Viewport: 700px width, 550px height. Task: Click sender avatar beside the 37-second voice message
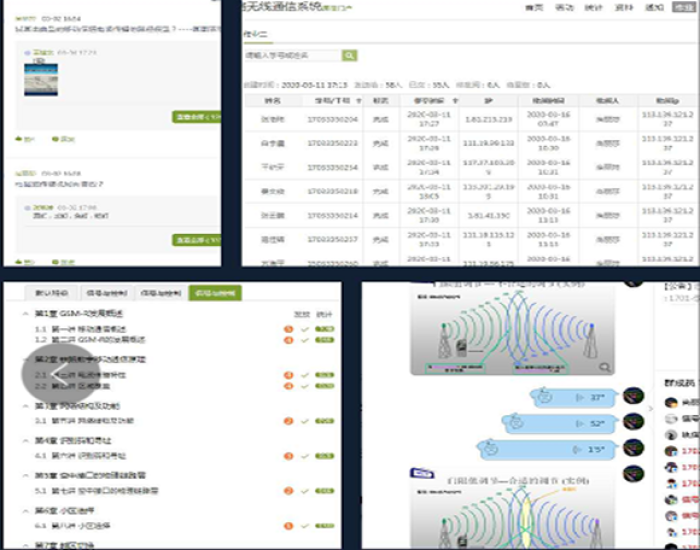pyautogui.click(x=633, y=397)
